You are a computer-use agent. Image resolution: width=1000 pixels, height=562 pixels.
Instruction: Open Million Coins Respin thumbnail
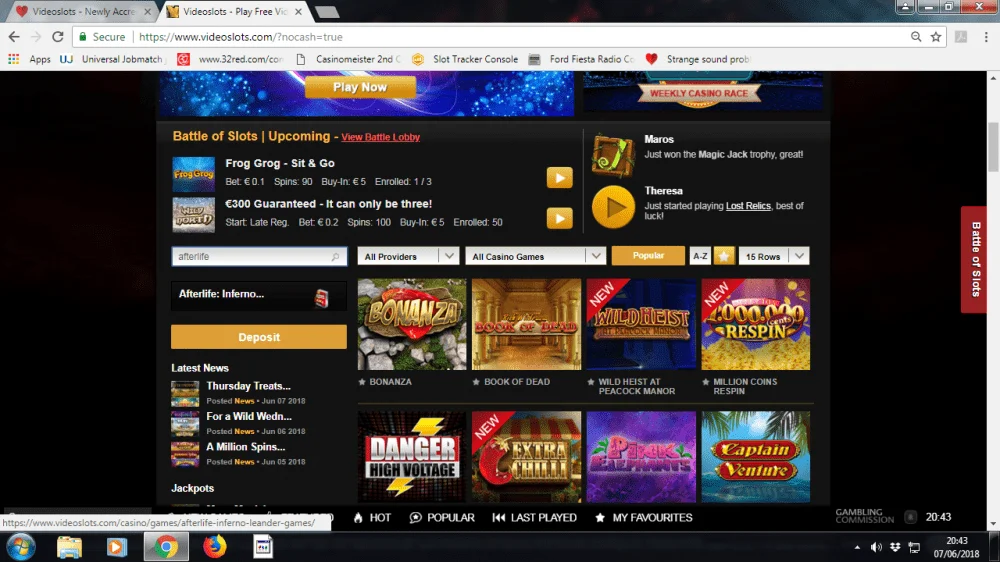756,324
